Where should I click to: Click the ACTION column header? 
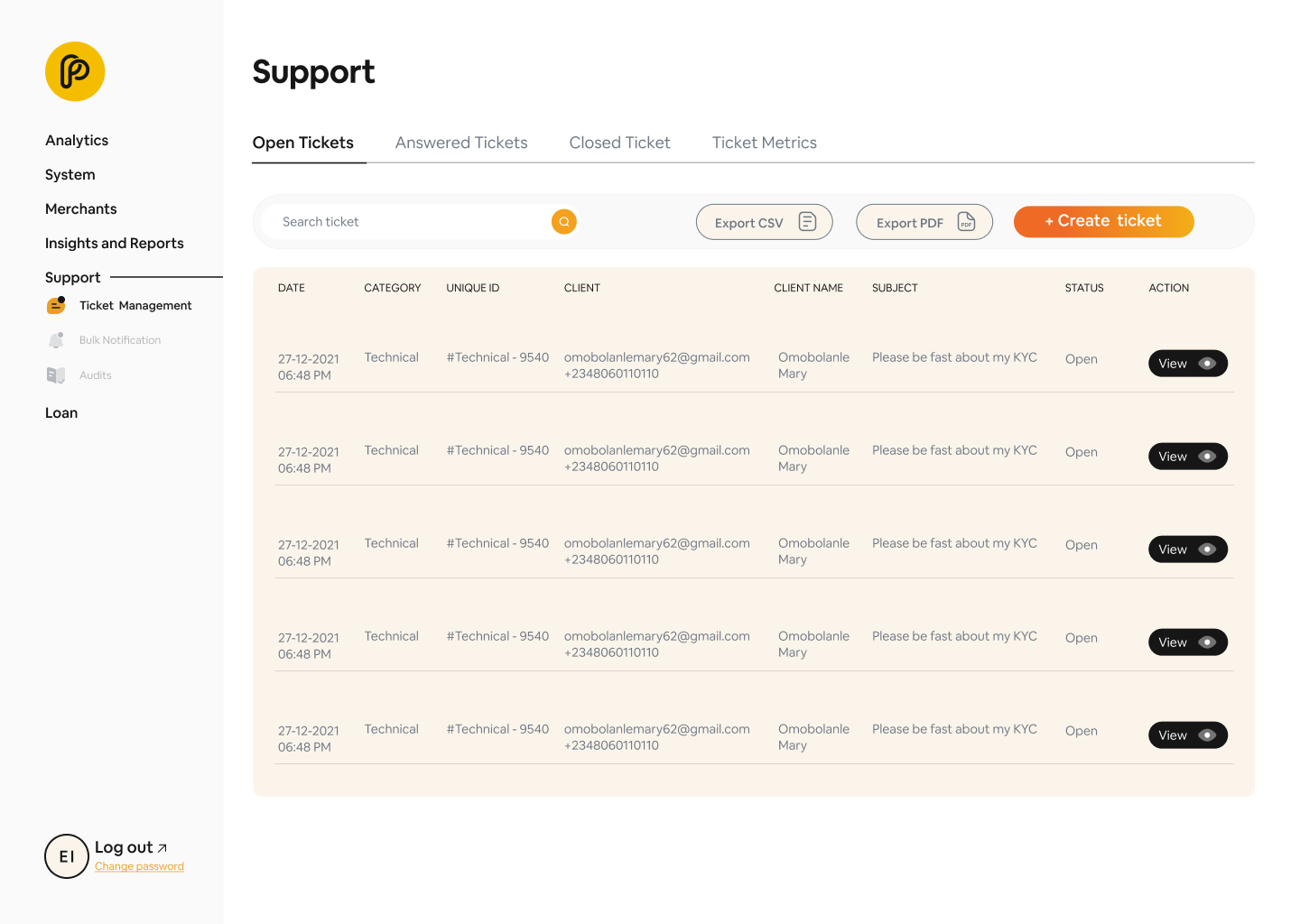1169,288
